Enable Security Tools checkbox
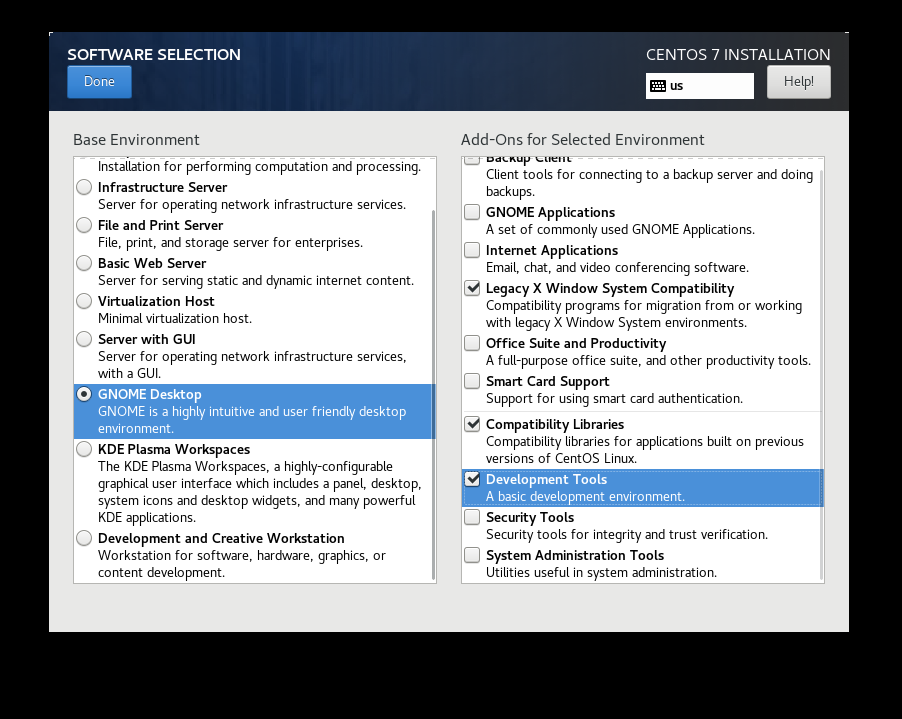This screenshot has height=719, width=902. tap(472, 517)
